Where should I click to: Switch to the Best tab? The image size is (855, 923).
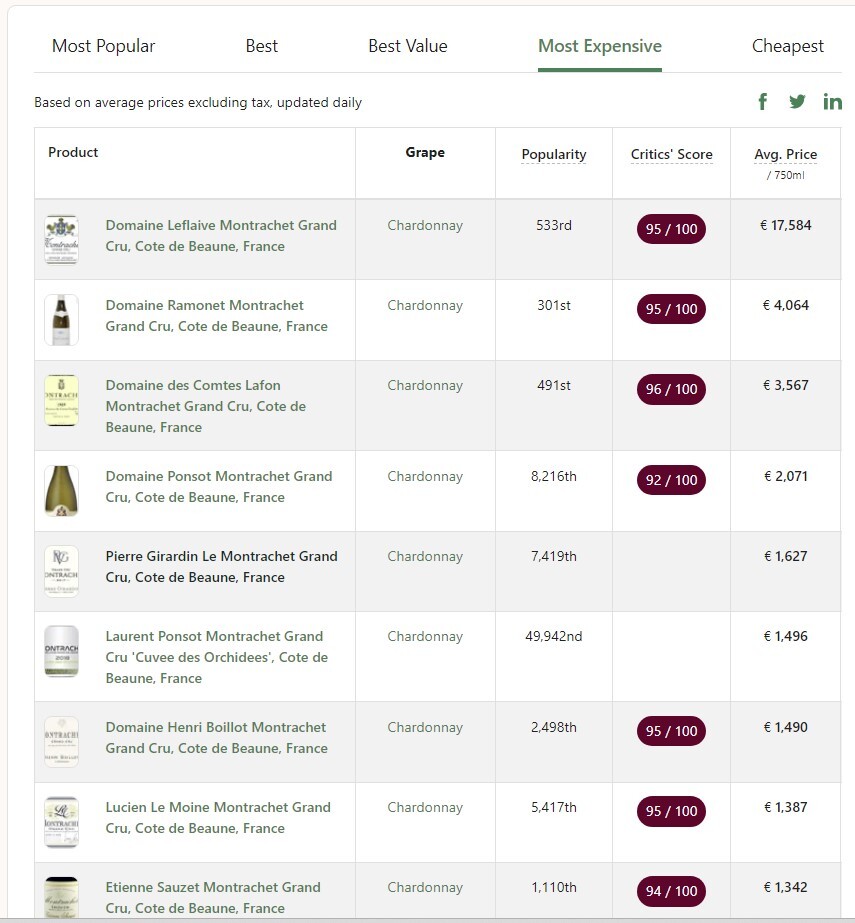click(262, 46)
